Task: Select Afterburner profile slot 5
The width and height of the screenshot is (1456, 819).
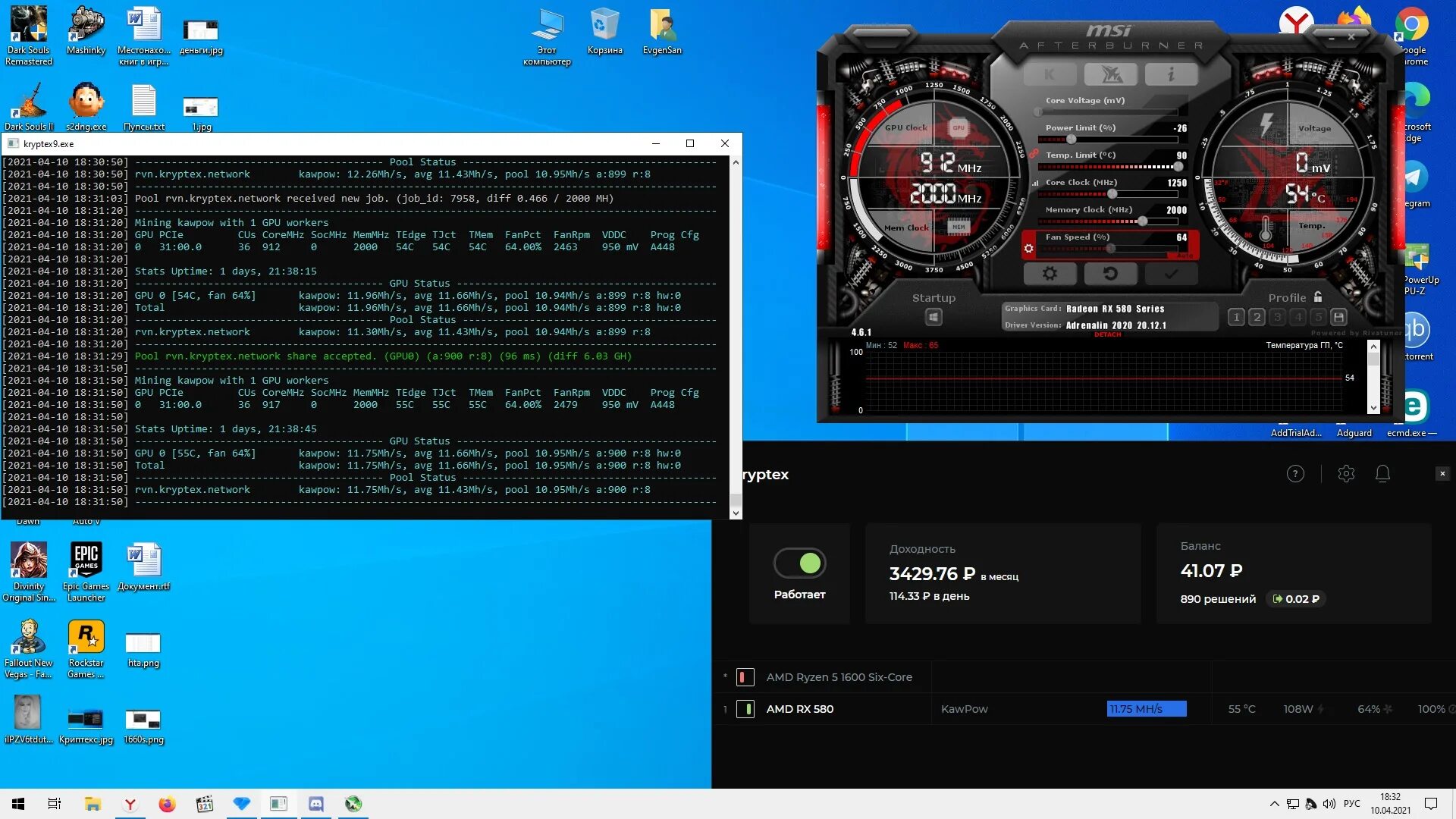Action: 1318,317
